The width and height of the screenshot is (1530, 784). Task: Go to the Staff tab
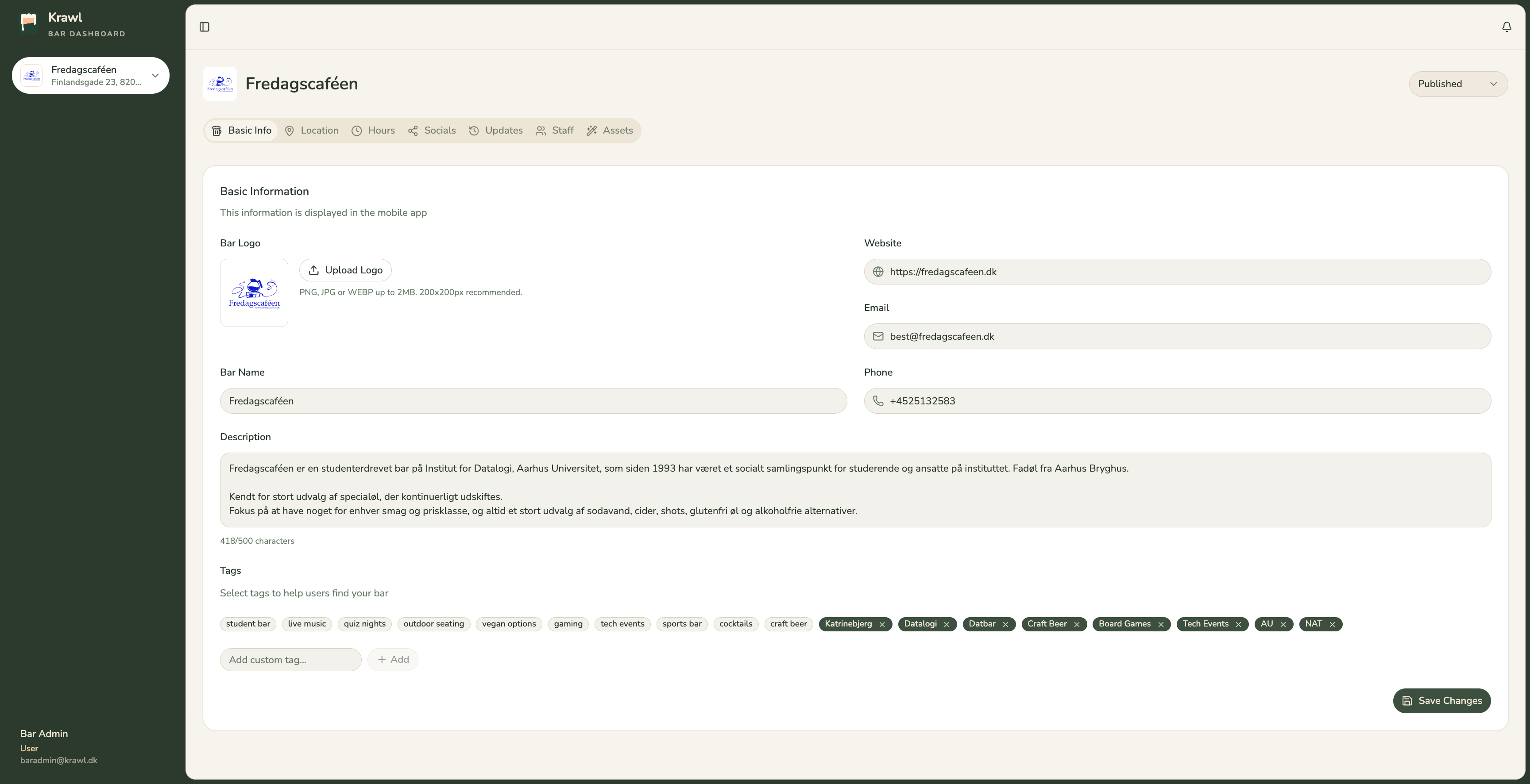(555, 131)
